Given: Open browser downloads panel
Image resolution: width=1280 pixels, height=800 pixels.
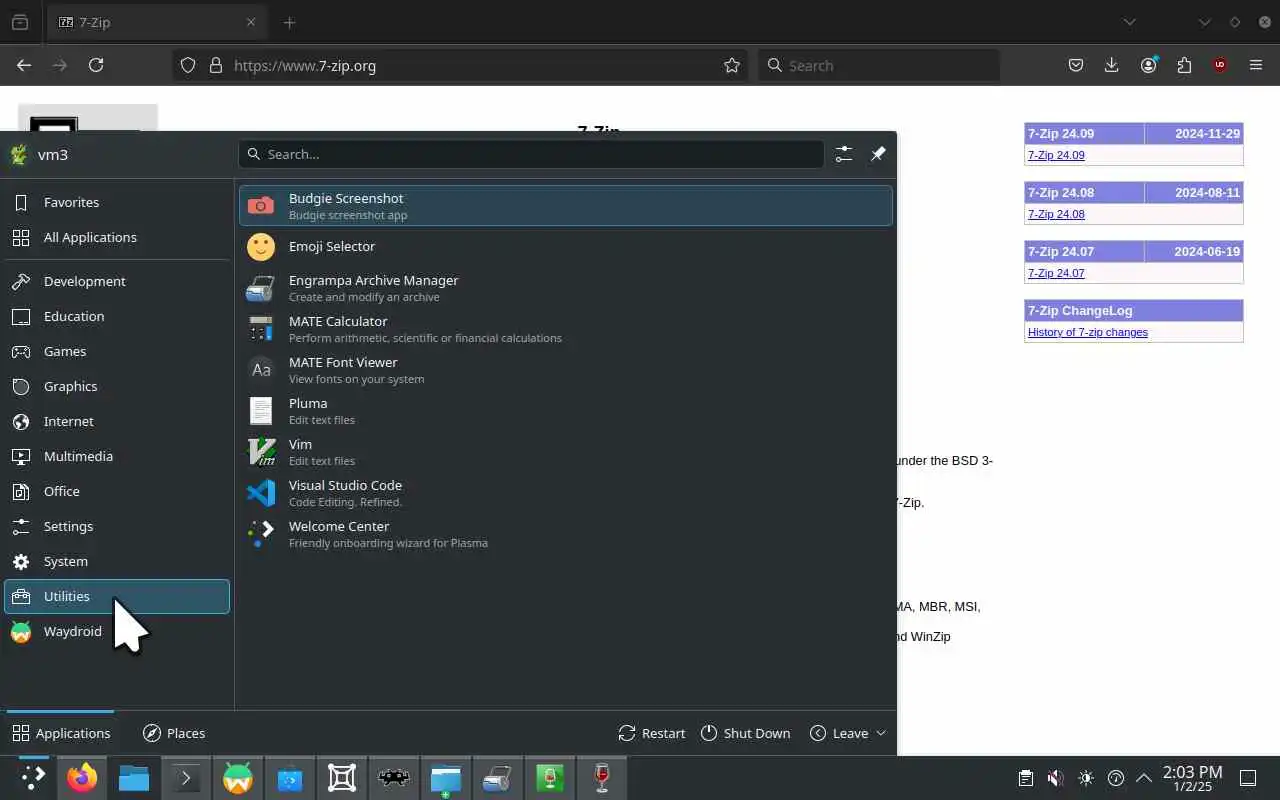Looking at the screenshot, I should [1111, 65].
